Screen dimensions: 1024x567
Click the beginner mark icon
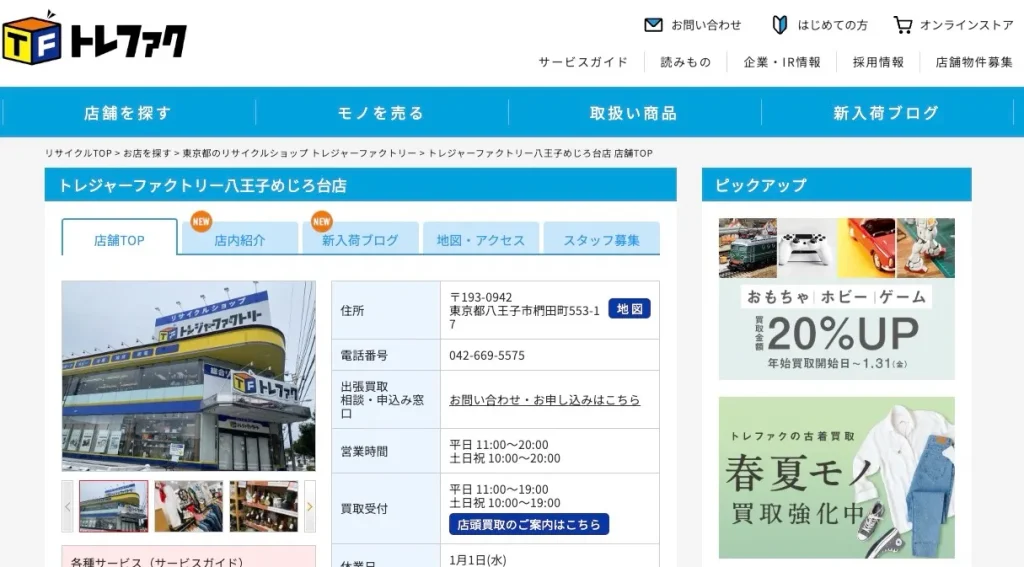pos(780,25)
